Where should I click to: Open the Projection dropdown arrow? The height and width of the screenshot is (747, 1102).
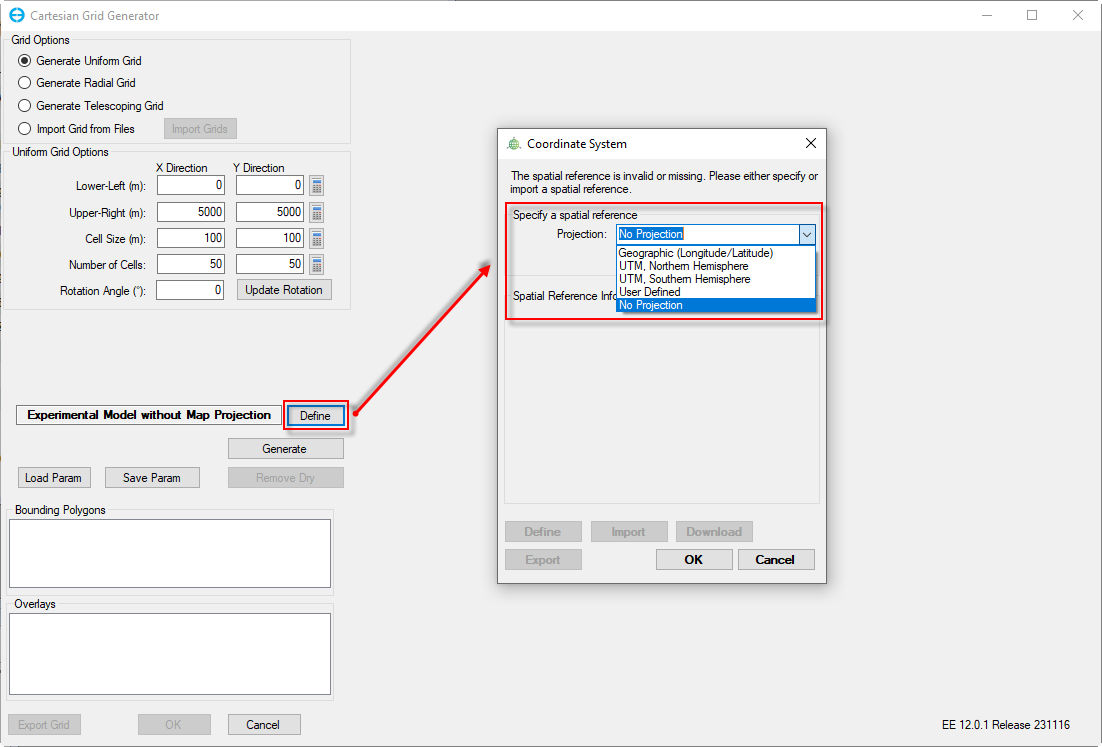coord(807,233)
